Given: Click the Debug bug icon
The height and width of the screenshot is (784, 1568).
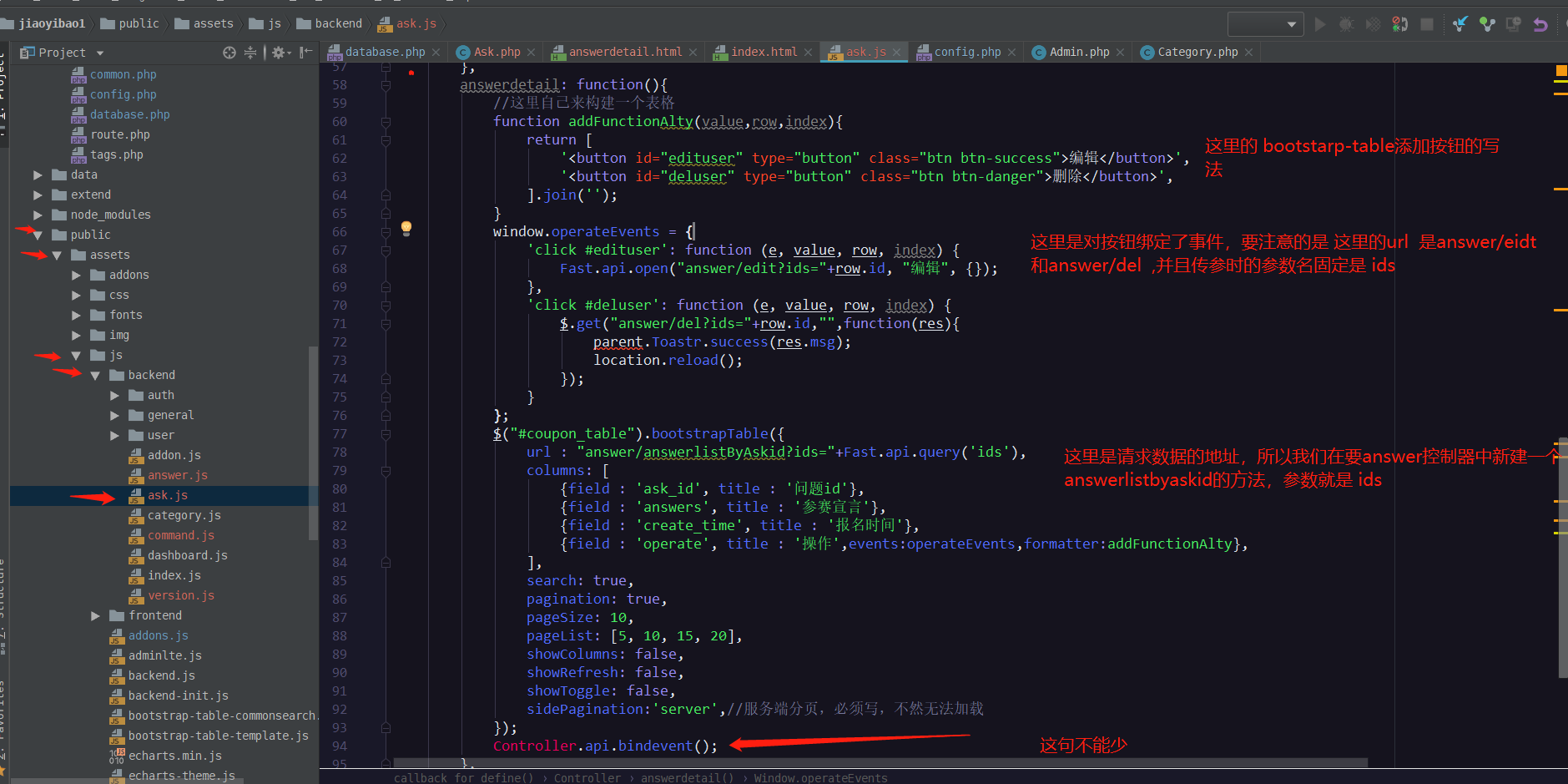Looking at the screenshot, I should [1346, 24].
